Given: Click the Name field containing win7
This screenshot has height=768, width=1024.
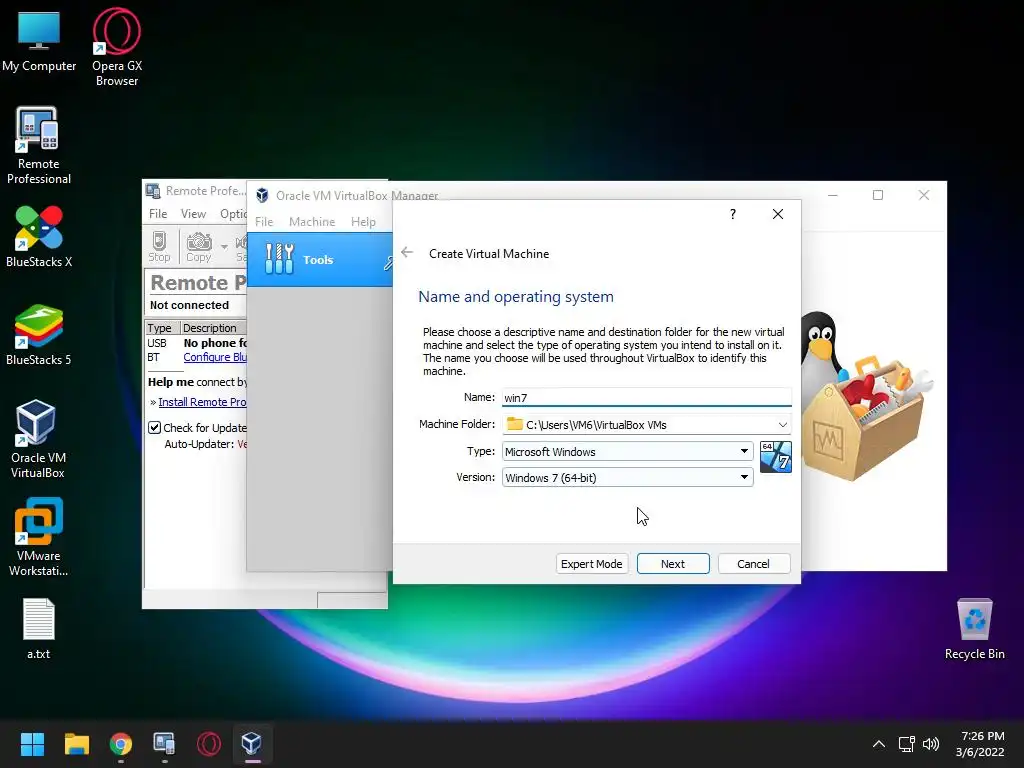Looking at the screenshot, I should pos(647,397).
